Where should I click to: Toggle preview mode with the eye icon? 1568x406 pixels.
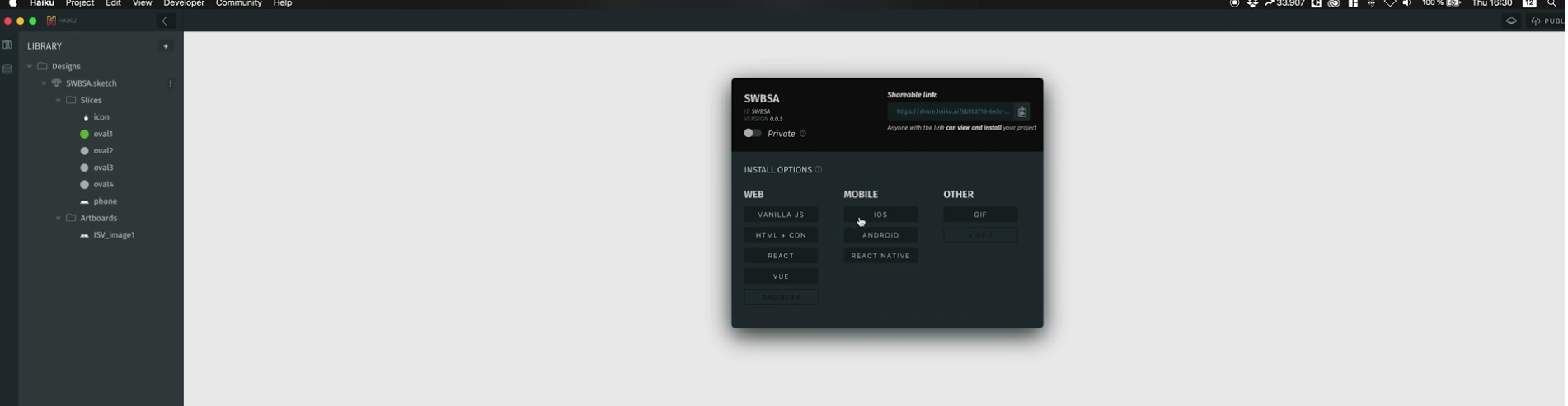pyautogui.click(x=1511, y=21)
